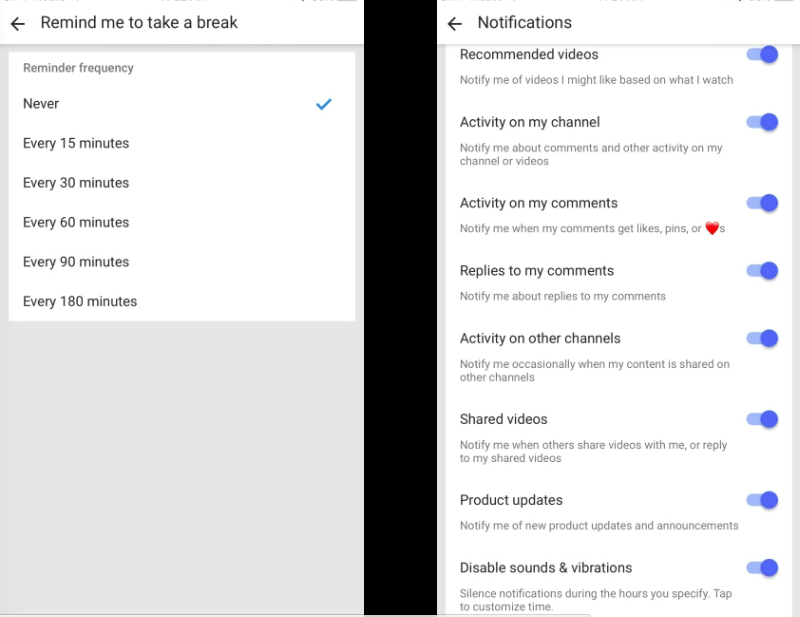Tap the Reminder frequency section header

[78, 68]
